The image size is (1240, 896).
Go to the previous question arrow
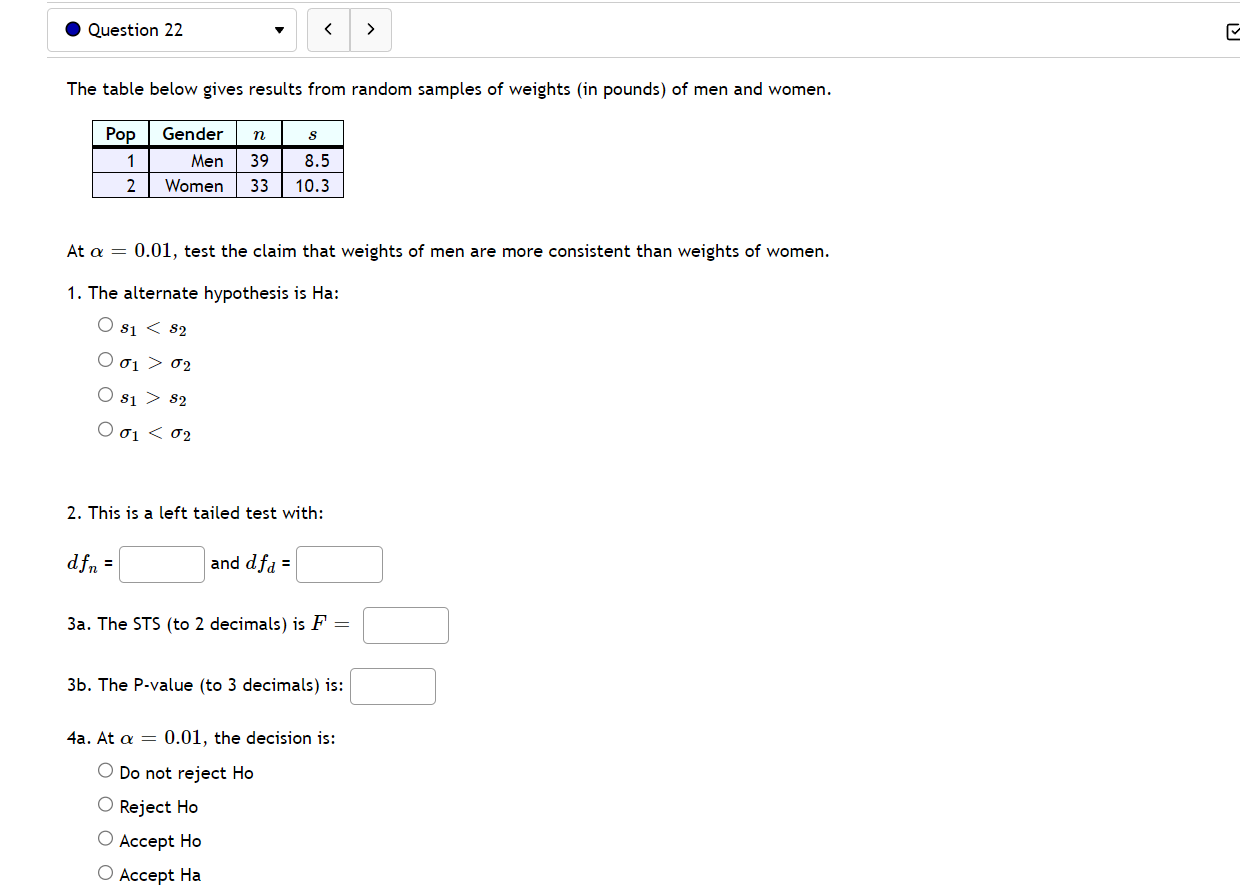click(x=328, y=30)
